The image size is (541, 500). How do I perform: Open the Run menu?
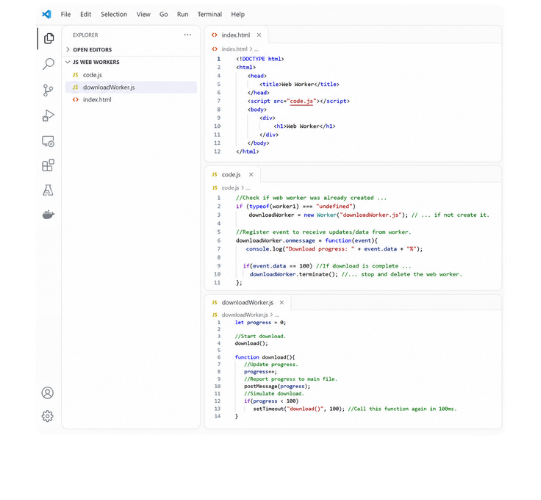(x=183, y=14)
